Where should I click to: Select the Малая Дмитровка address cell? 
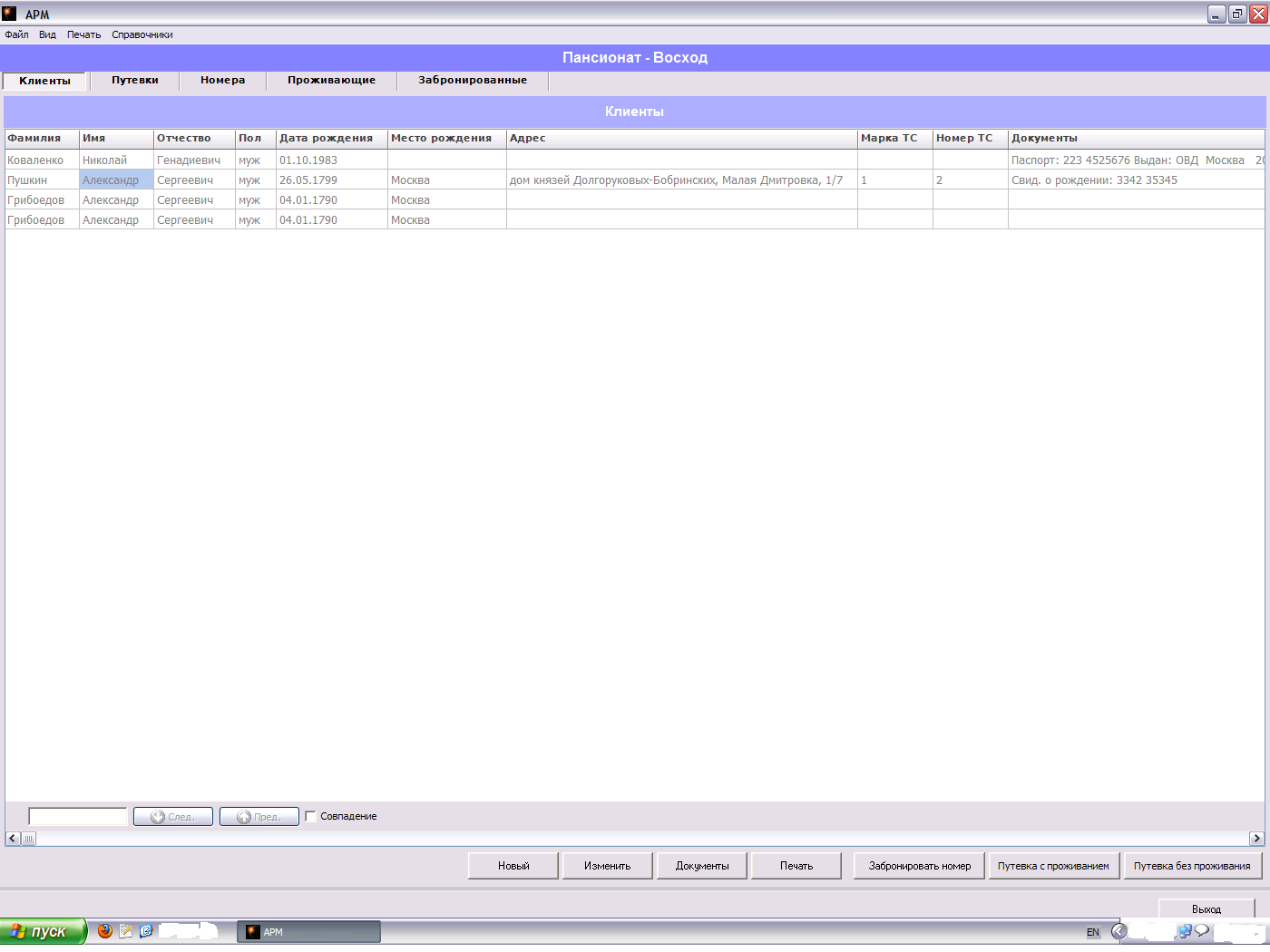tap(682, 180)
